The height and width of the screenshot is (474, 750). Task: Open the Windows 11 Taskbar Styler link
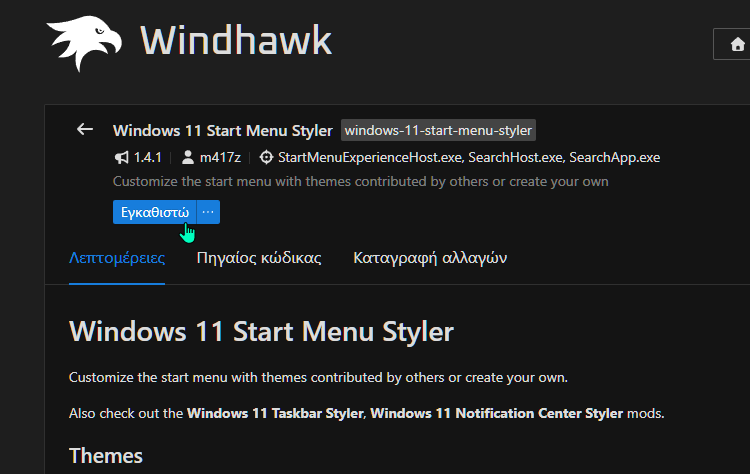tap(275, 413)
